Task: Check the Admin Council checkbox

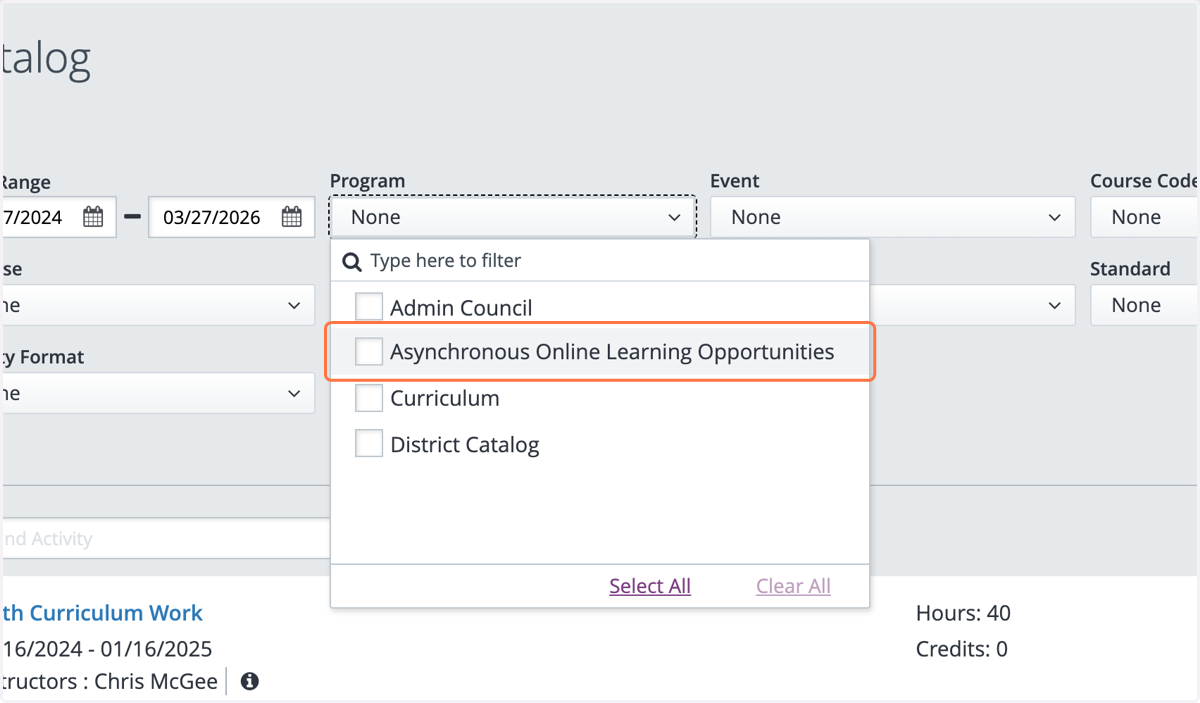Action: click(369, 307)
